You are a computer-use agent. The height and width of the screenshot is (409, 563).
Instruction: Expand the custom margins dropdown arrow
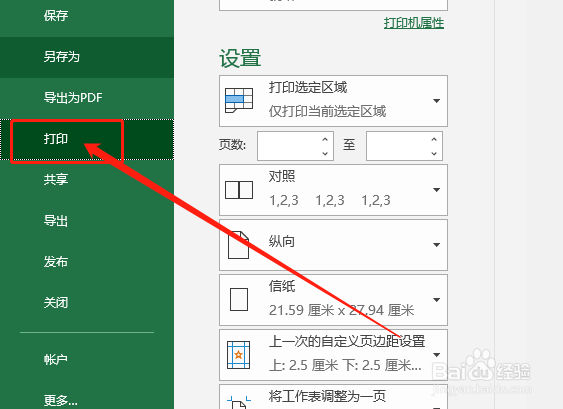(x=436, y=355)
